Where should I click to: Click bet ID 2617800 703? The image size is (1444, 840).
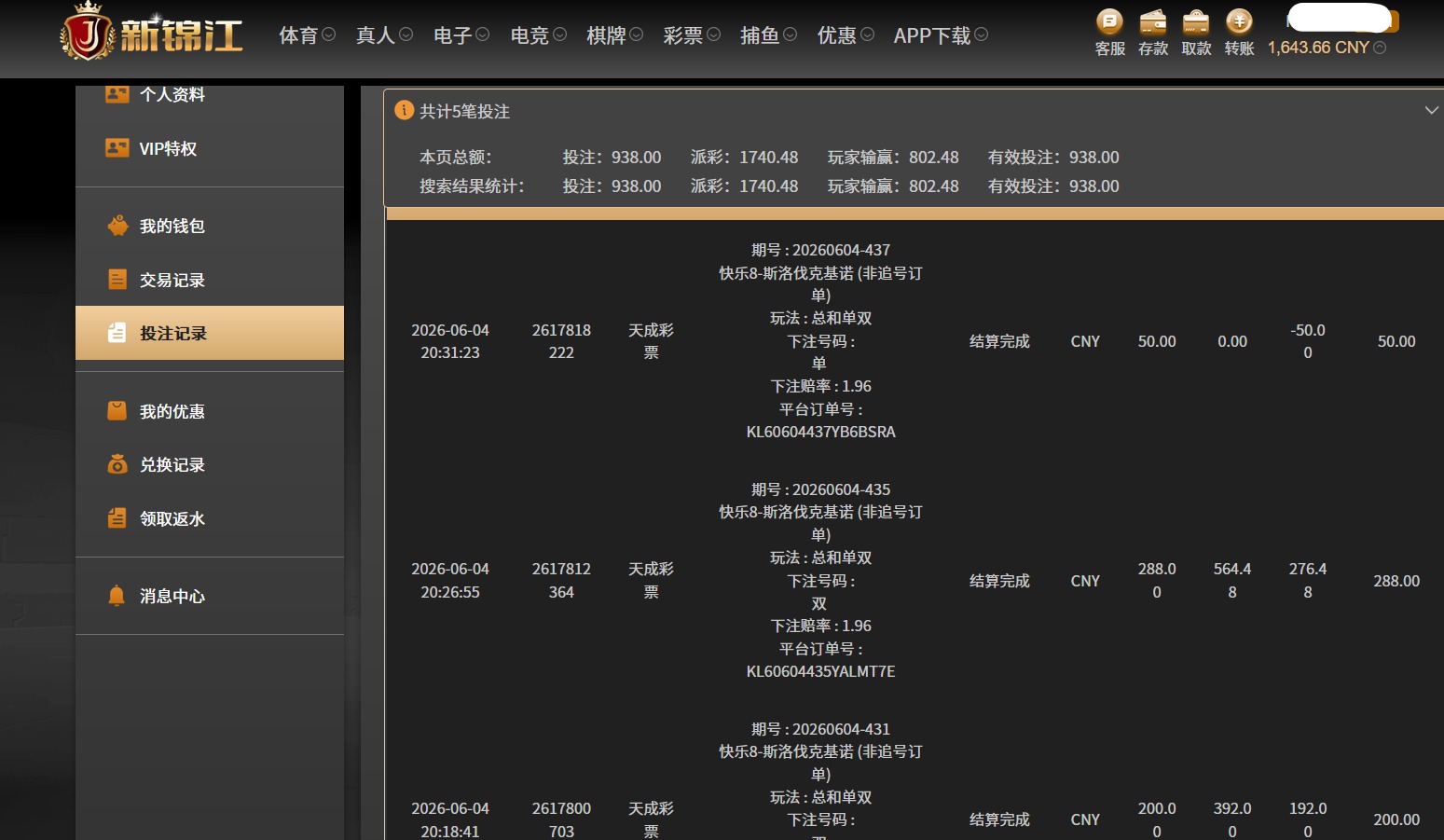coord(561,819)
